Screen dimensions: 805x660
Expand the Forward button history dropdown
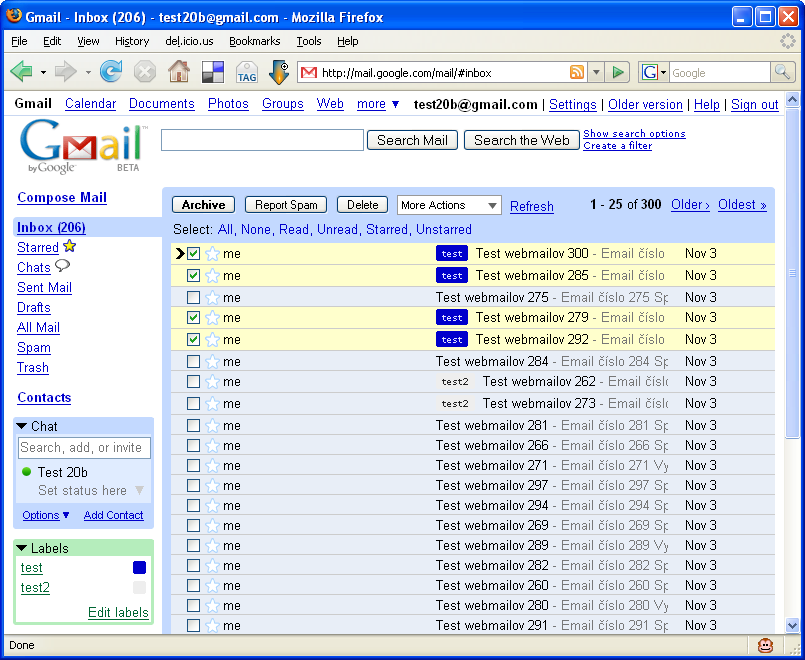(88, 72)
